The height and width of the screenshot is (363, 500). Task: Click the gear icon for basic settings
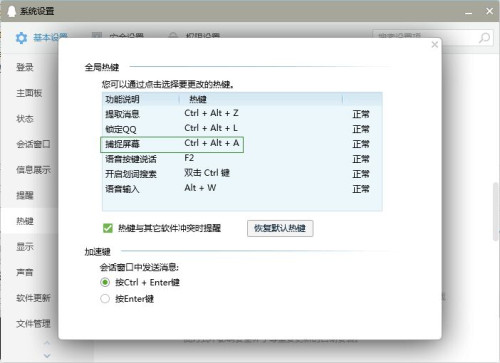coord(21,38)
